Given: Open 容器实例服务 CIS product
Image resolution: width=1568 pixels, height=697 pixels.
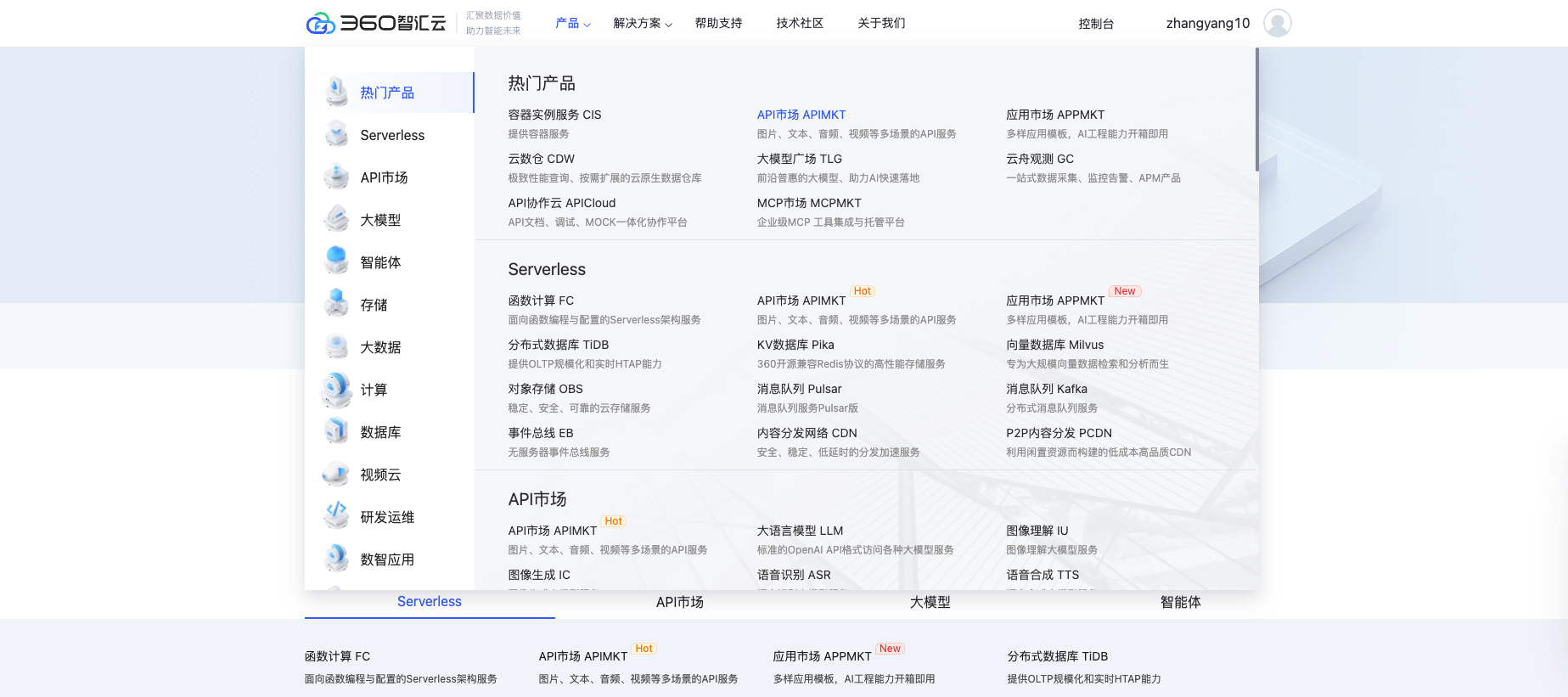Looking at the screenshot, I should (x=554, y=115).
